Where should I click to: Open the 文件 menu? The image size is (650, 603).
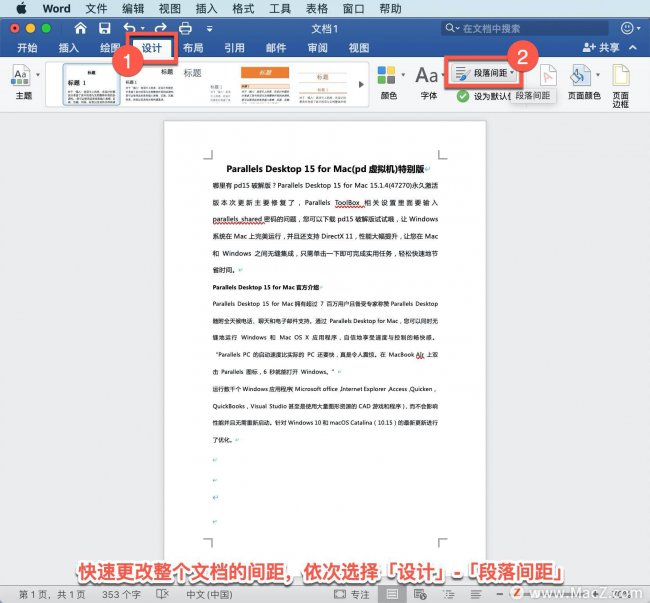coord(96,8)
